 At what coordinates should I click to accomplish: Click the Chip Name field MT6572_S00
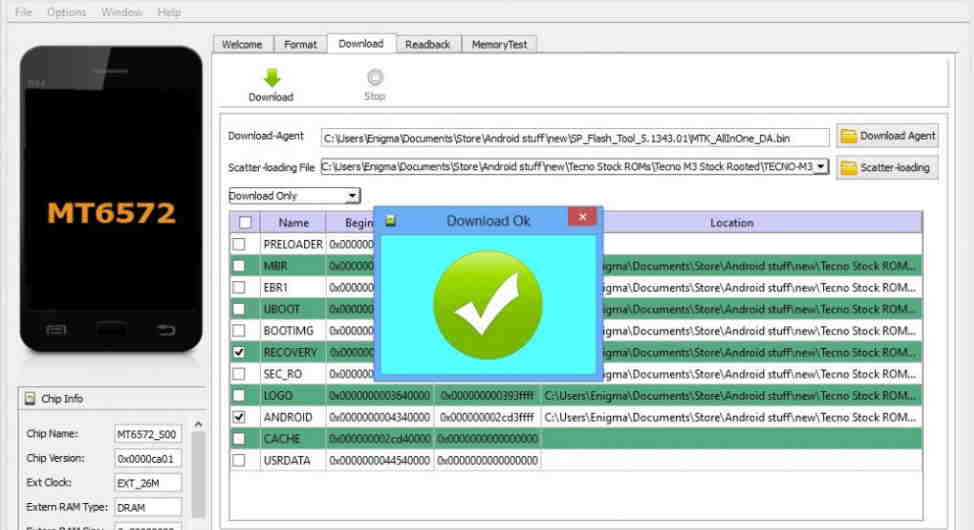[x=148, y=434]
